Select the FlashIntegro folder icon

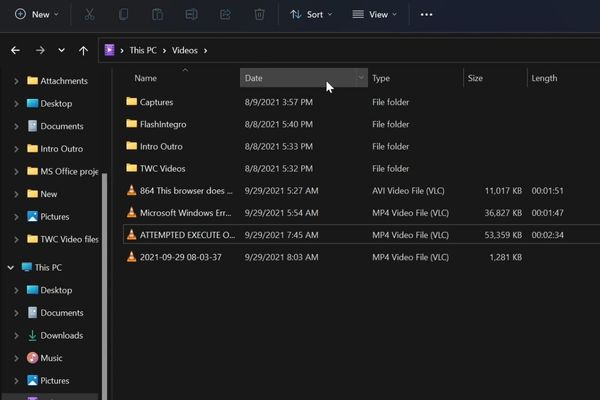131,124
